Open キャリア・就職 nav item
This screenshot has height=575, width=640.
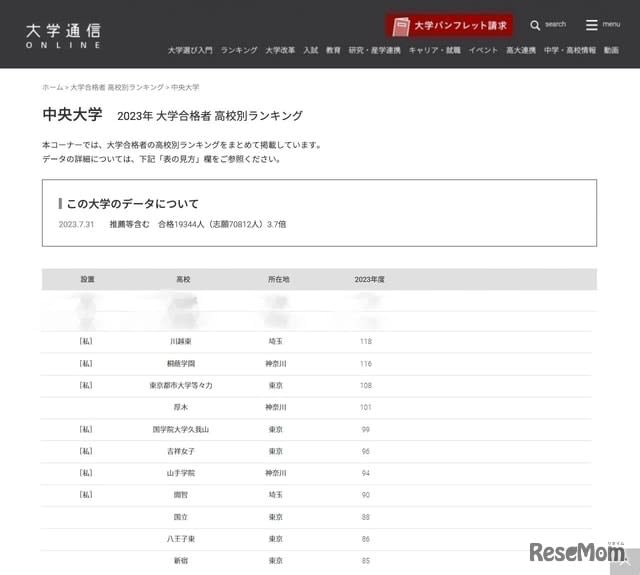tap(435, 50)
